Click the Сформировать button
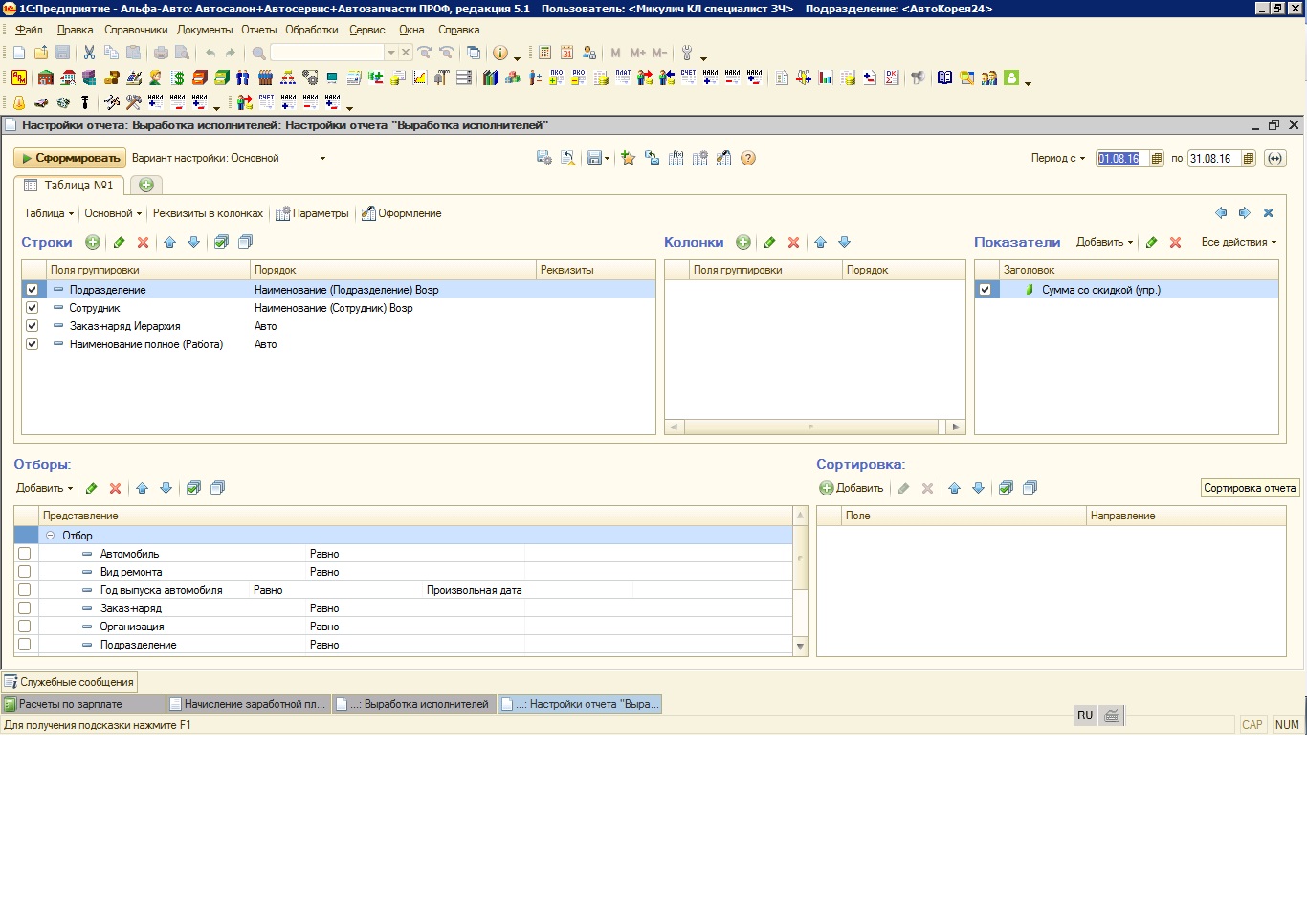This screenshot has width=1307, height=924. [x=70, y=159]
